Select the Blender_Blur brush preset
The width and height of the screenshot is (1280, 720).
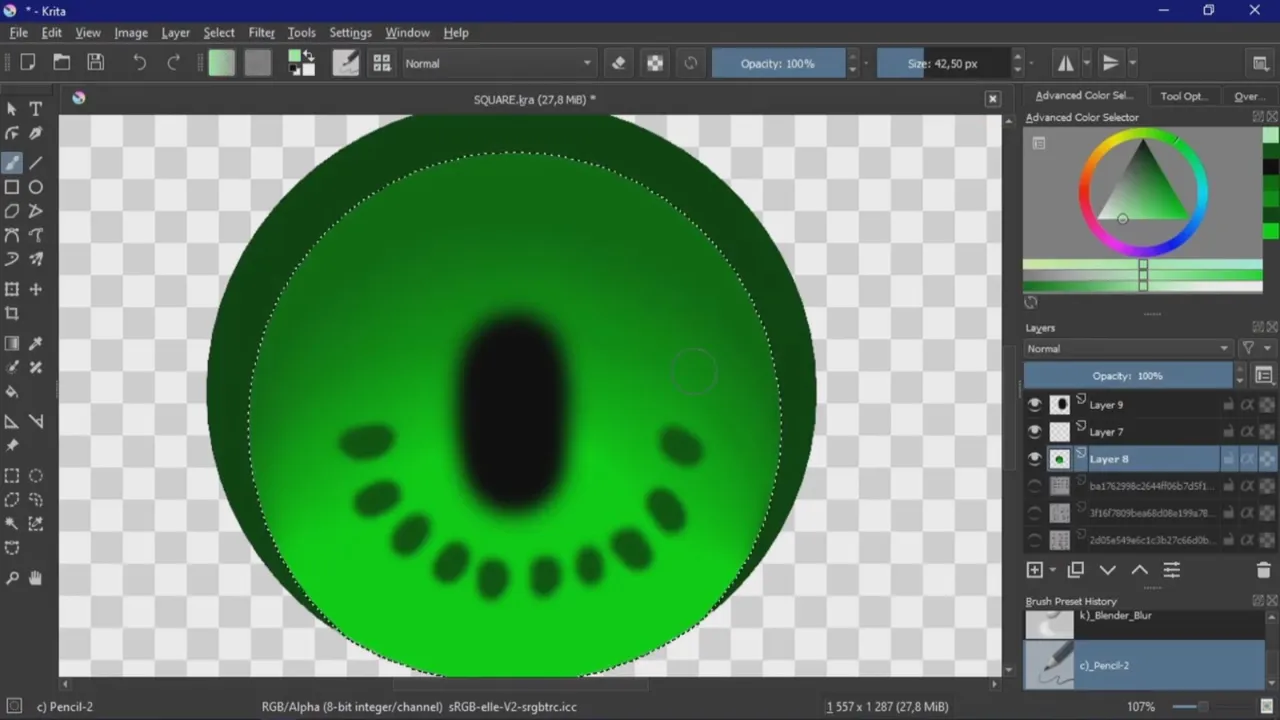[x=1144, y=624]
